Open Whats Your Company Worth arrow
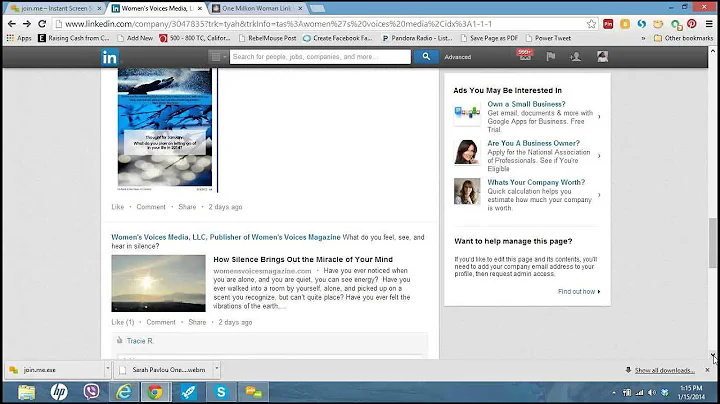The width and height of the screenshot is (720, 404). 599,195
